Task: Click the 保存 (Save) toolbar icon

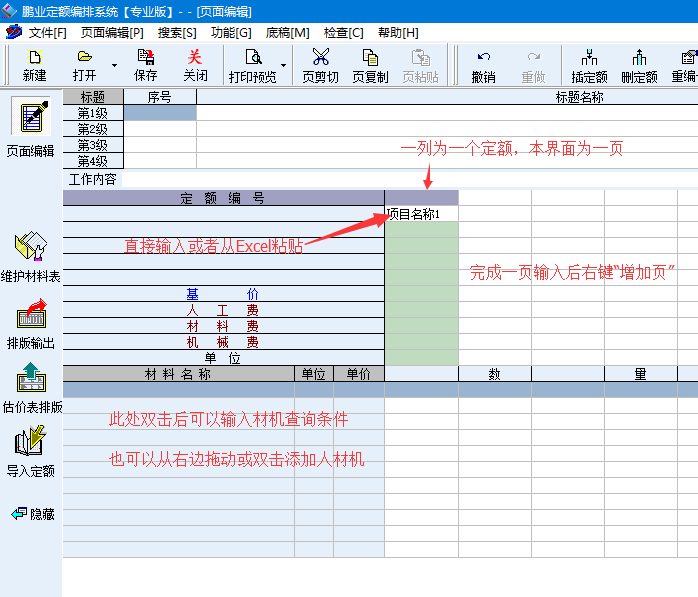Action: [146, 57]
